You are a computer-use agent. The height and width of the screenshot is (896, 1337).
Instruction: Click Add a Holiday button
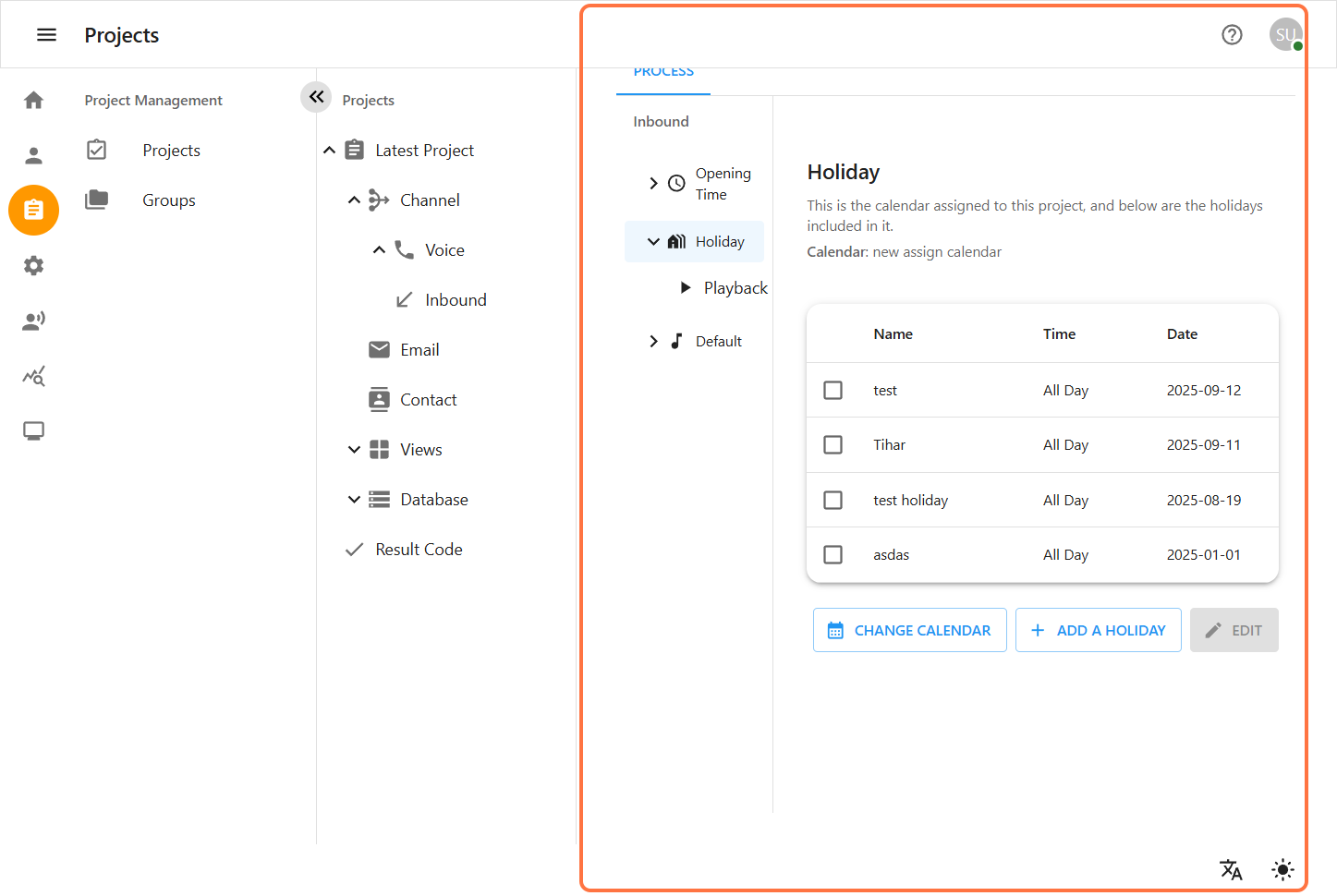coord(1098,630)
